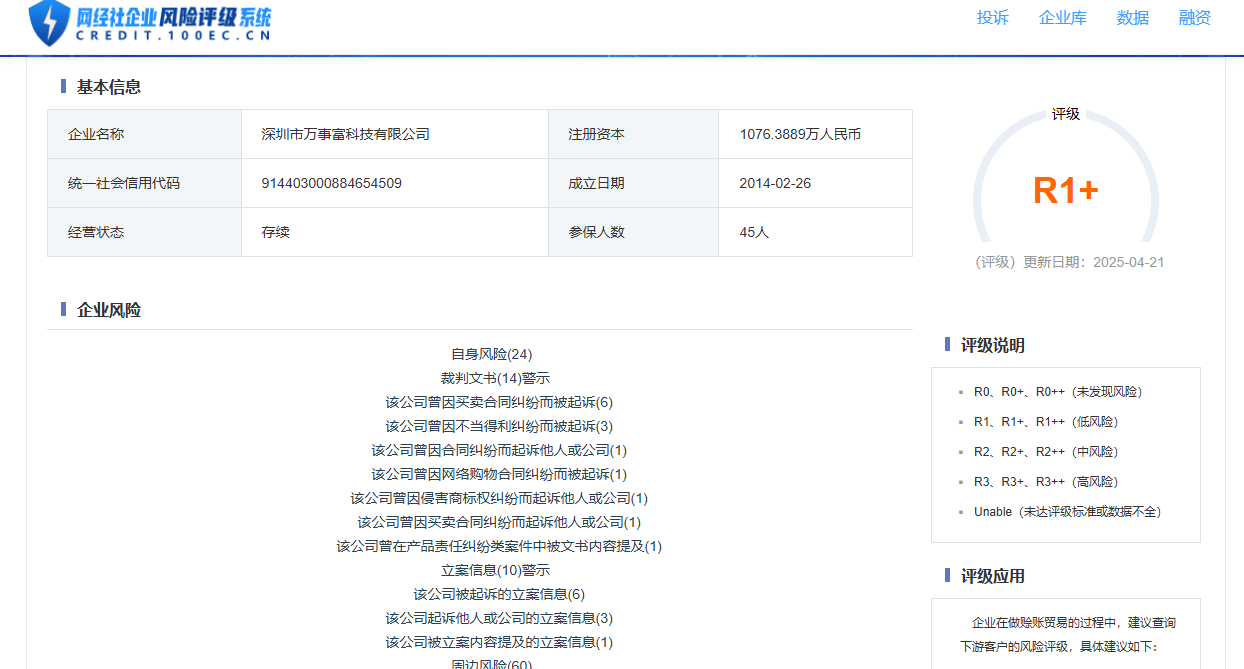
Task: Open the 产品责任纠纷类案件 mention entry
Action: [499, 546]
